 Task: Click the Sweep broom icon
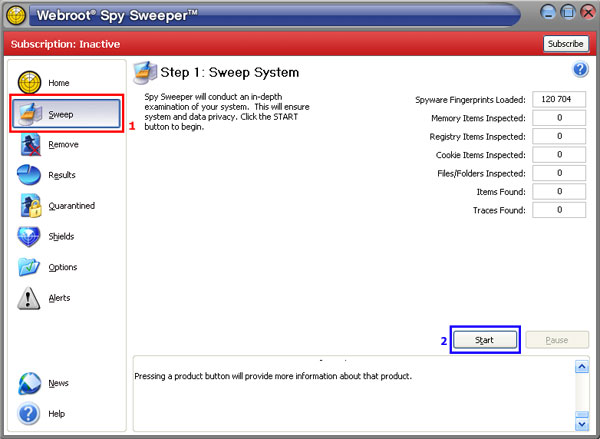30,114
